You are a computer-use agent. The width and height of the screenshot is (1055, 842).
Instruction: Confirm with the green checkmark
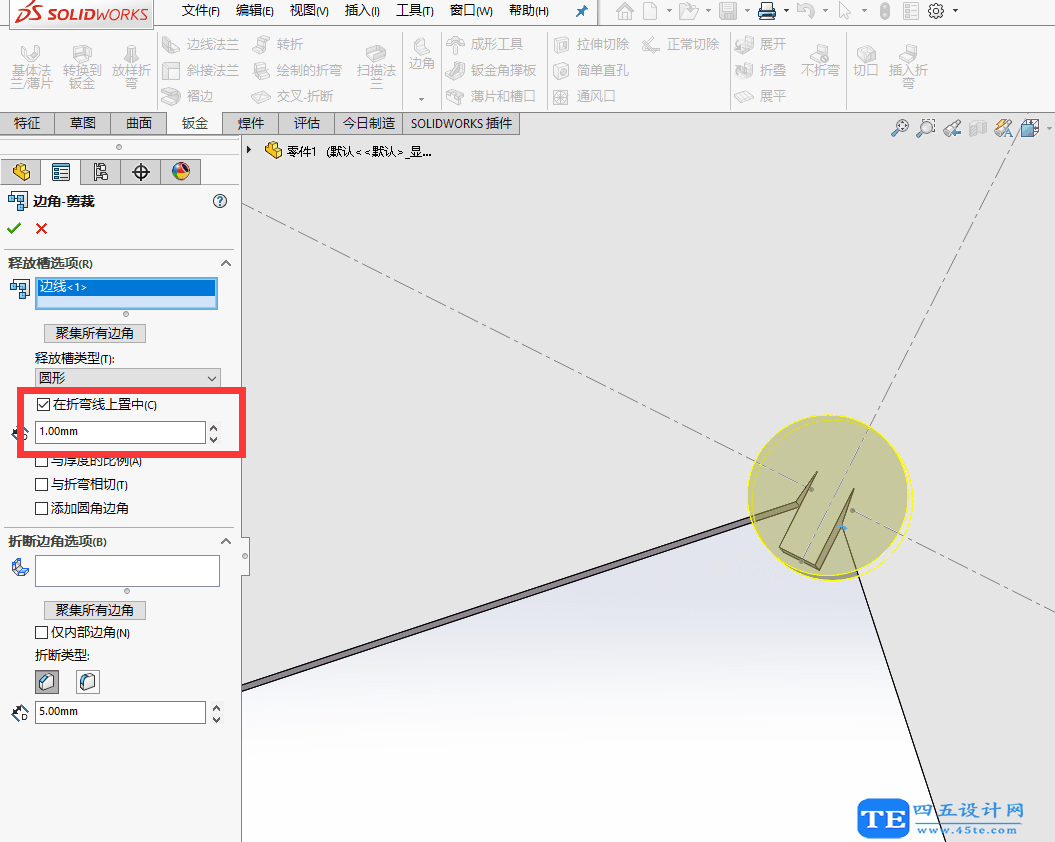(x=14, y=228)
